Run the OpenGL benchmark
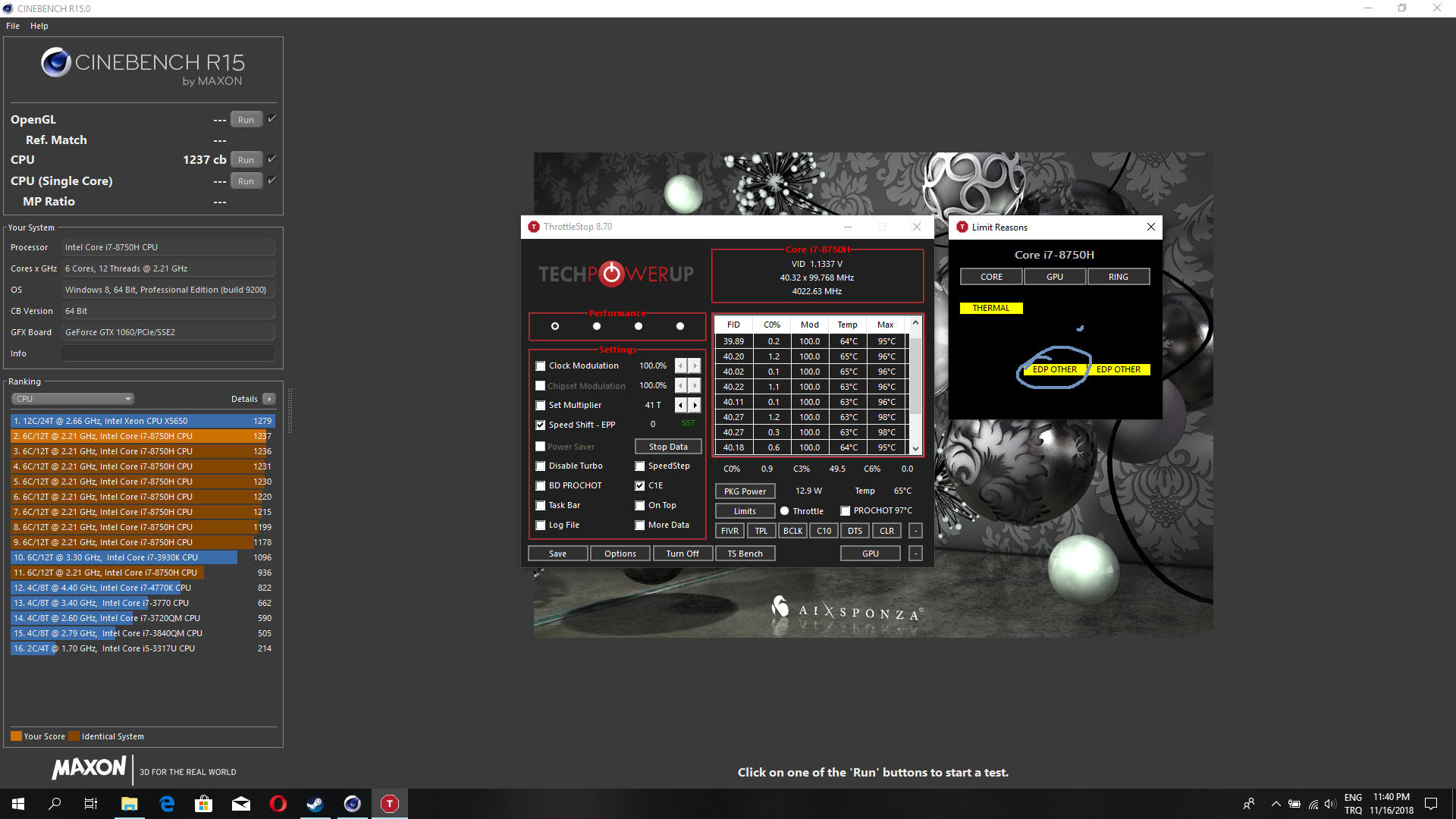 [x=246, y=120]
